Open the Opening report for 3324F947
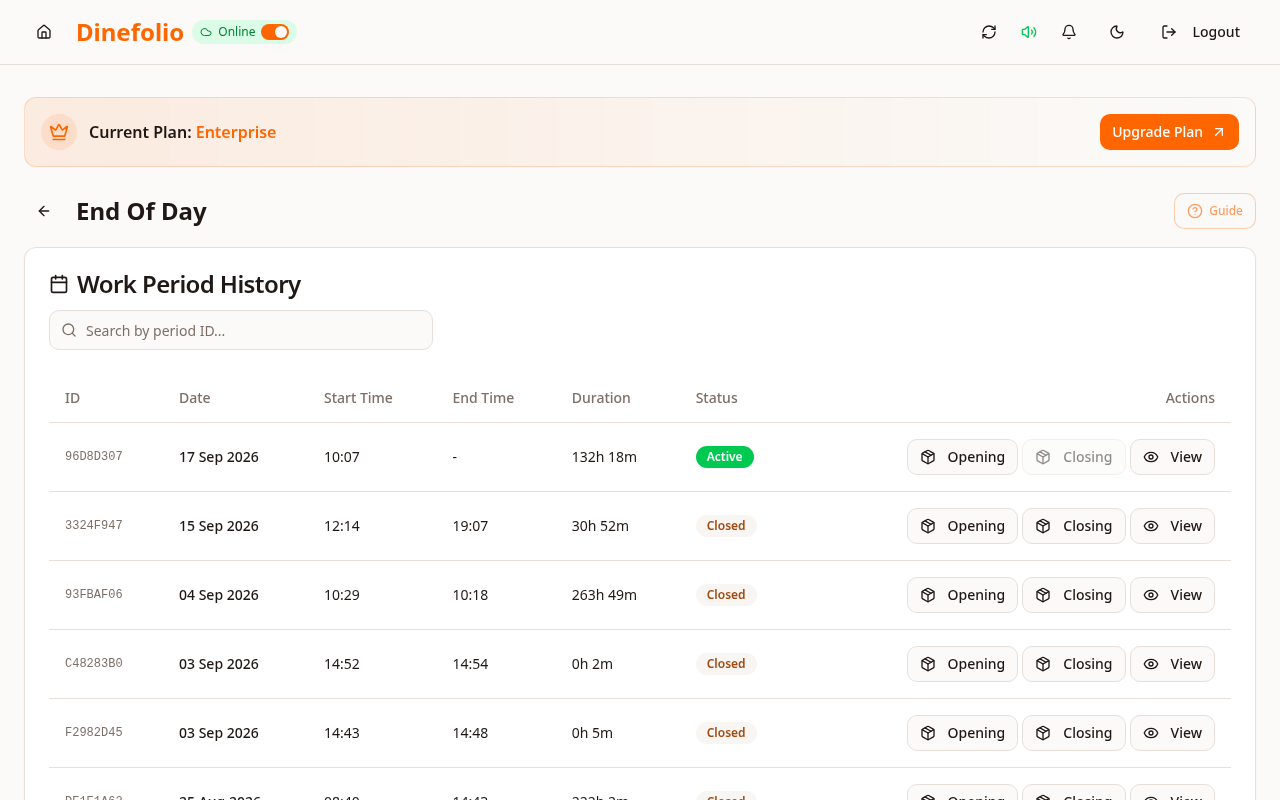Screen dimensions: 1280x800 962,526
